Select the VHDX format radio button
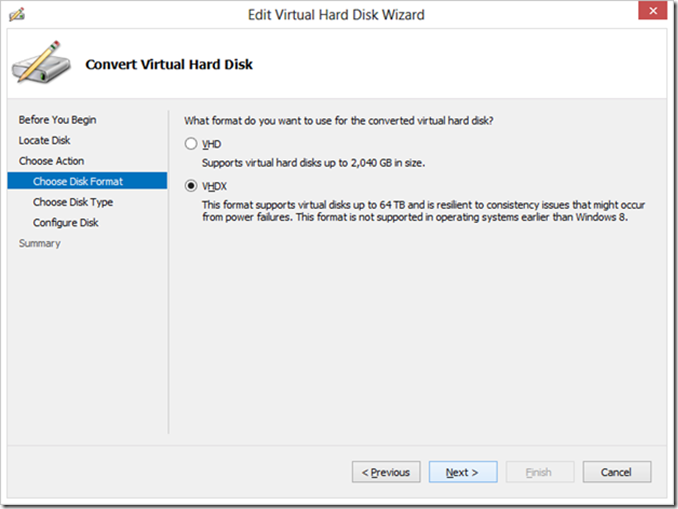Screen dimensions: 678x509 [x=191, y=186]
